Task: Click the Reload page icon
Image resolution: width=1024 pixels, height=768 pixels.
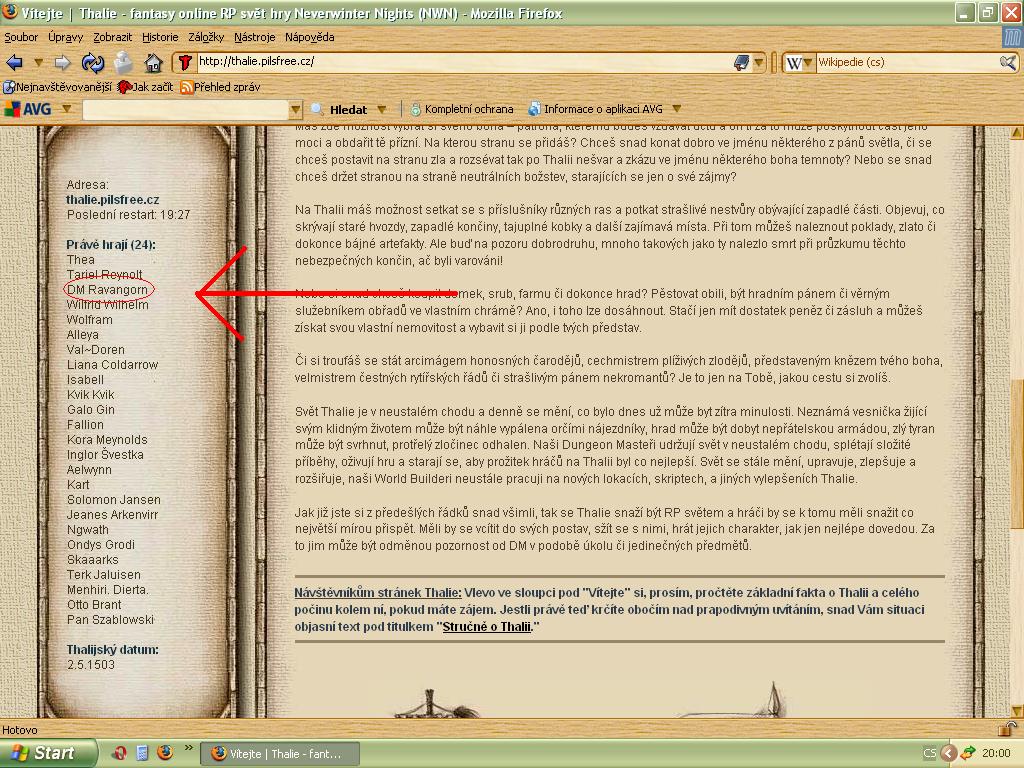Action: (x=93, y=62)
